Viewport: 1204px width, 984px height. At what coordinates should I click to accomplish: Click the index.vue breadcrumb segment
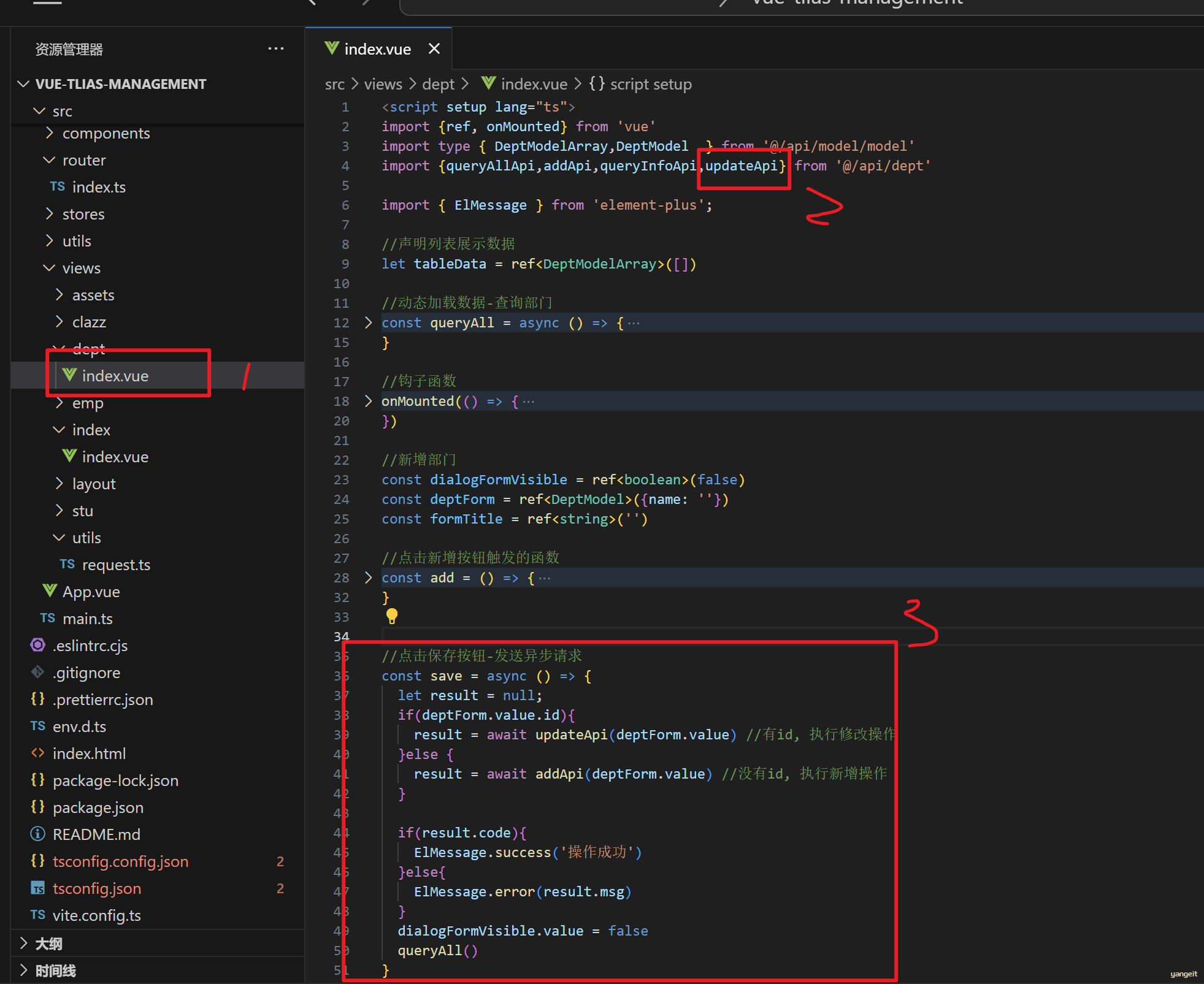point(534,84)
